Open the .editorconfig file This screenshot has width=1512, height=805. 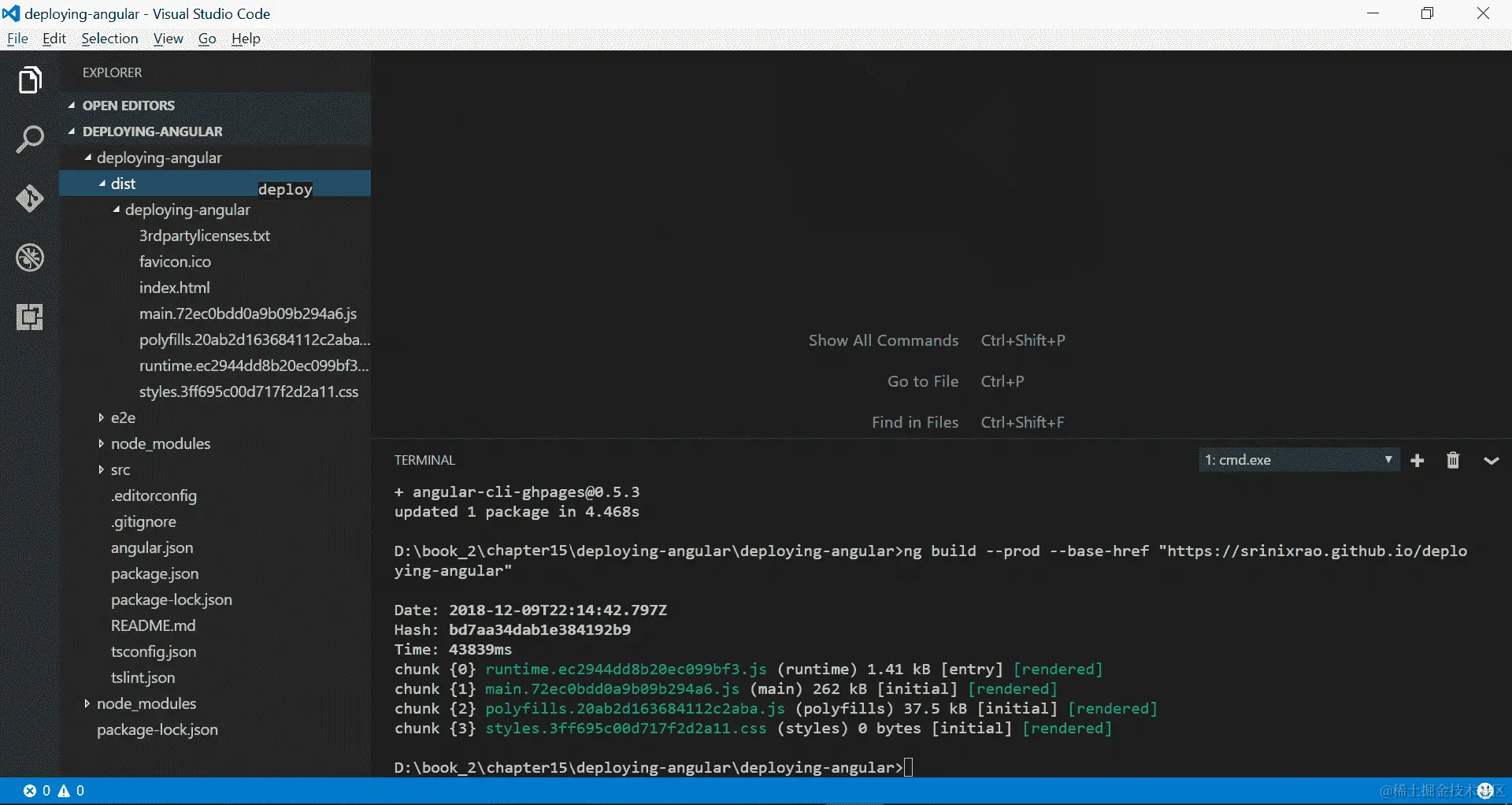154,495
